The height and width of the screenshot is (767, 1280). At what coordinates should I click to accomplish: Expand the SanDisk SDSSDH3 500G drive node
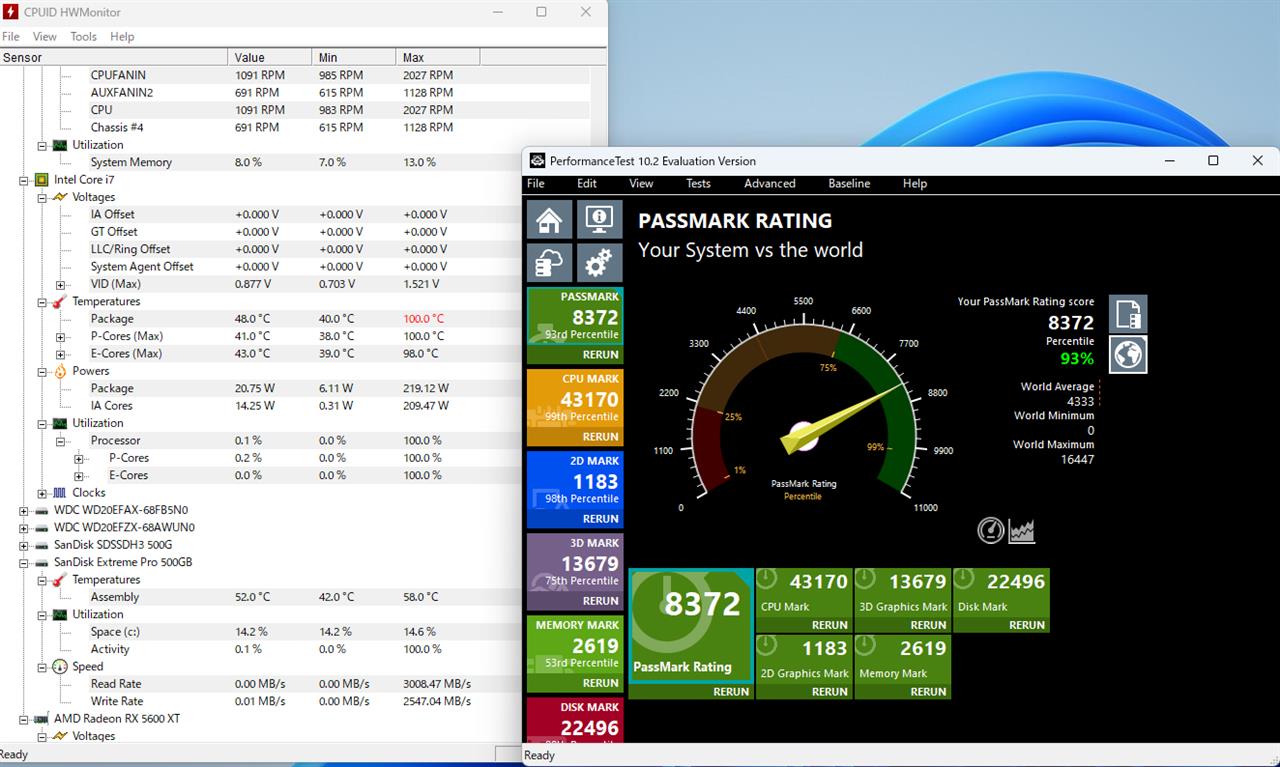24,545
